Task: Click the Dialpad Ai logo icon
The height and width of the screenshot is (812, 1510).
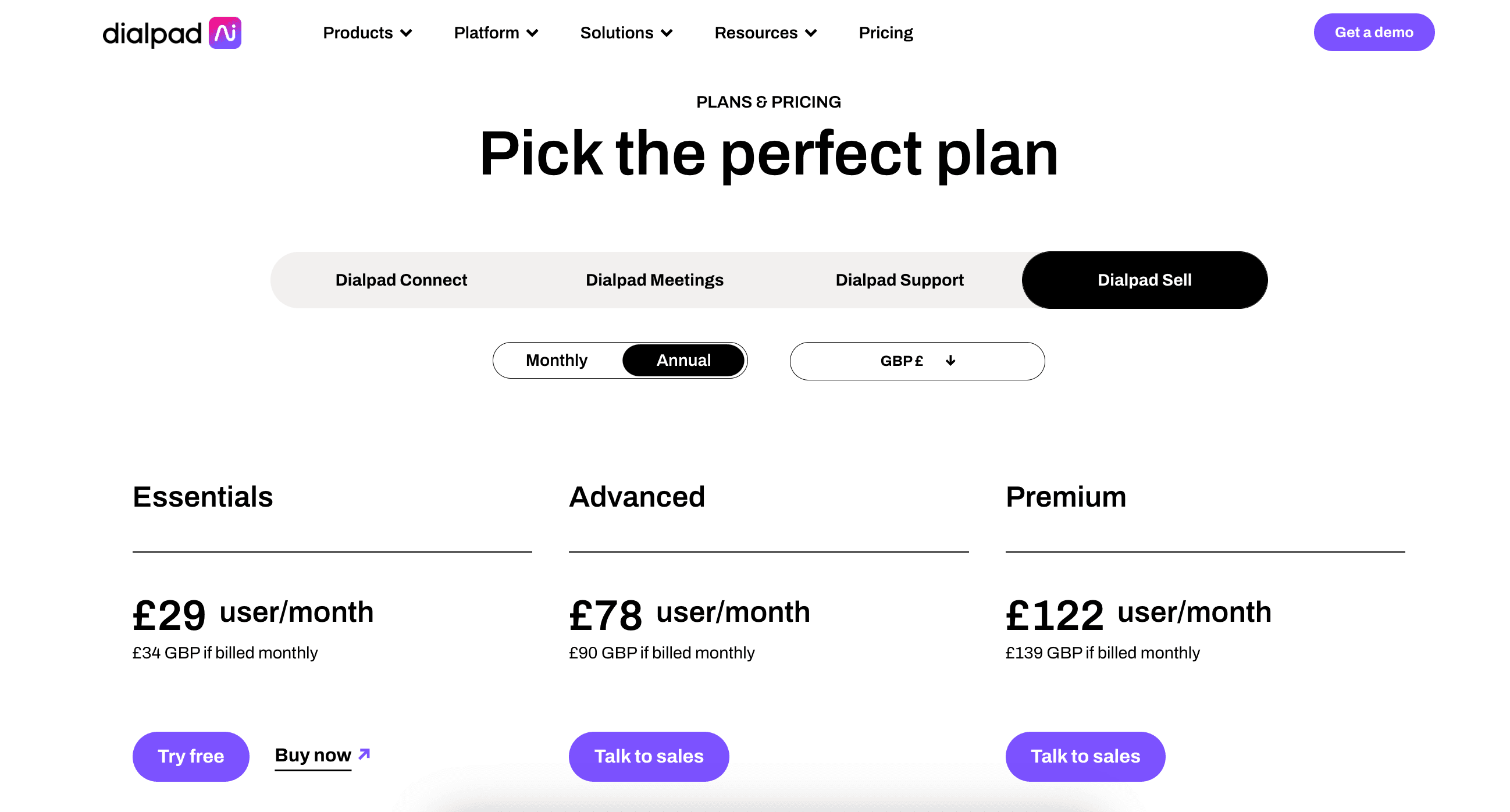Action: click(x=225, y=33)
